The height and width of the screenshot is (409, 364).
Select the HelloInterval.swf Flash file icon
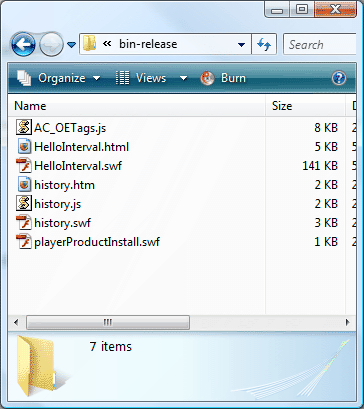(x=24, y=166)
